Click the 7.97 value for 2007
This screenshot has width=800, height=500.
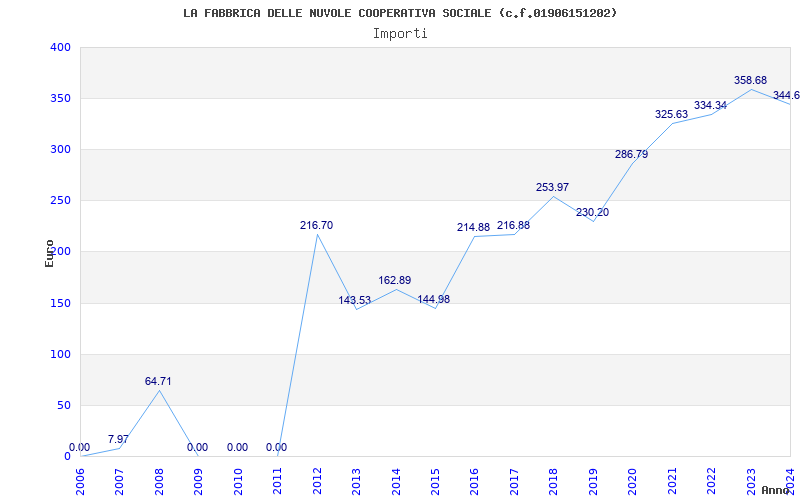(118, 439)
